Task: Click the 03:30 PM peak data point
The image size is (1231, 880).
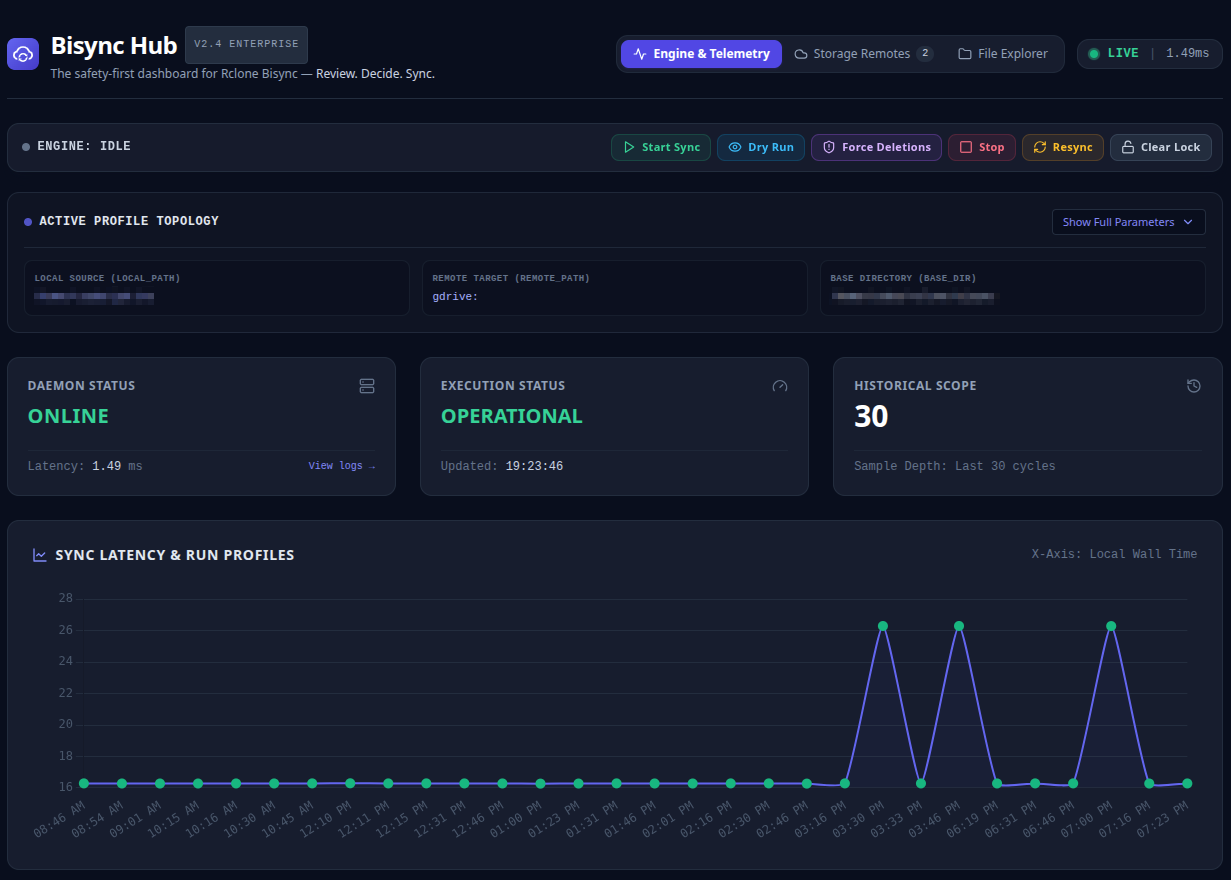Action: (883, 626)
